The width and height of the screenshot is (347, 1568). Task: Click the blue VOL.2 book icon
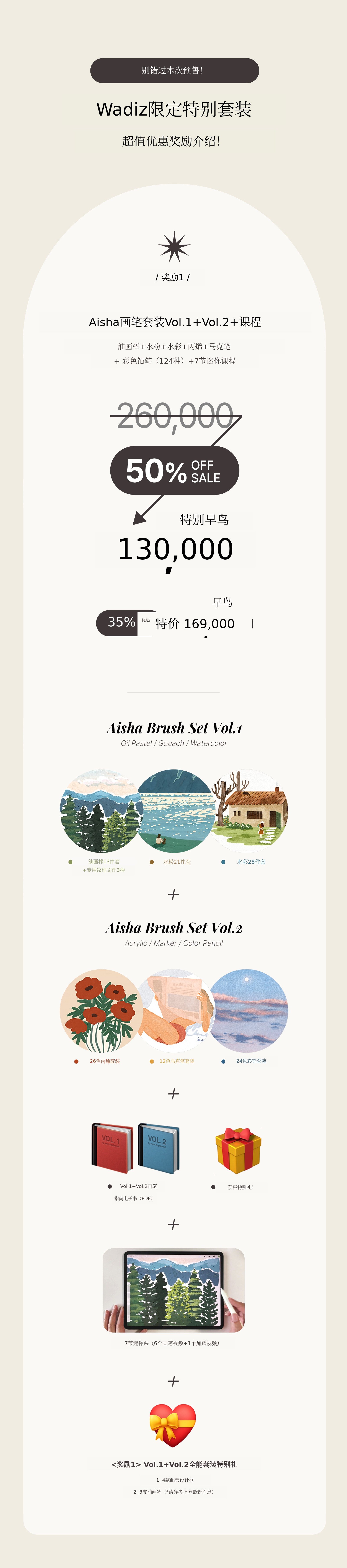pos(158,1148)
